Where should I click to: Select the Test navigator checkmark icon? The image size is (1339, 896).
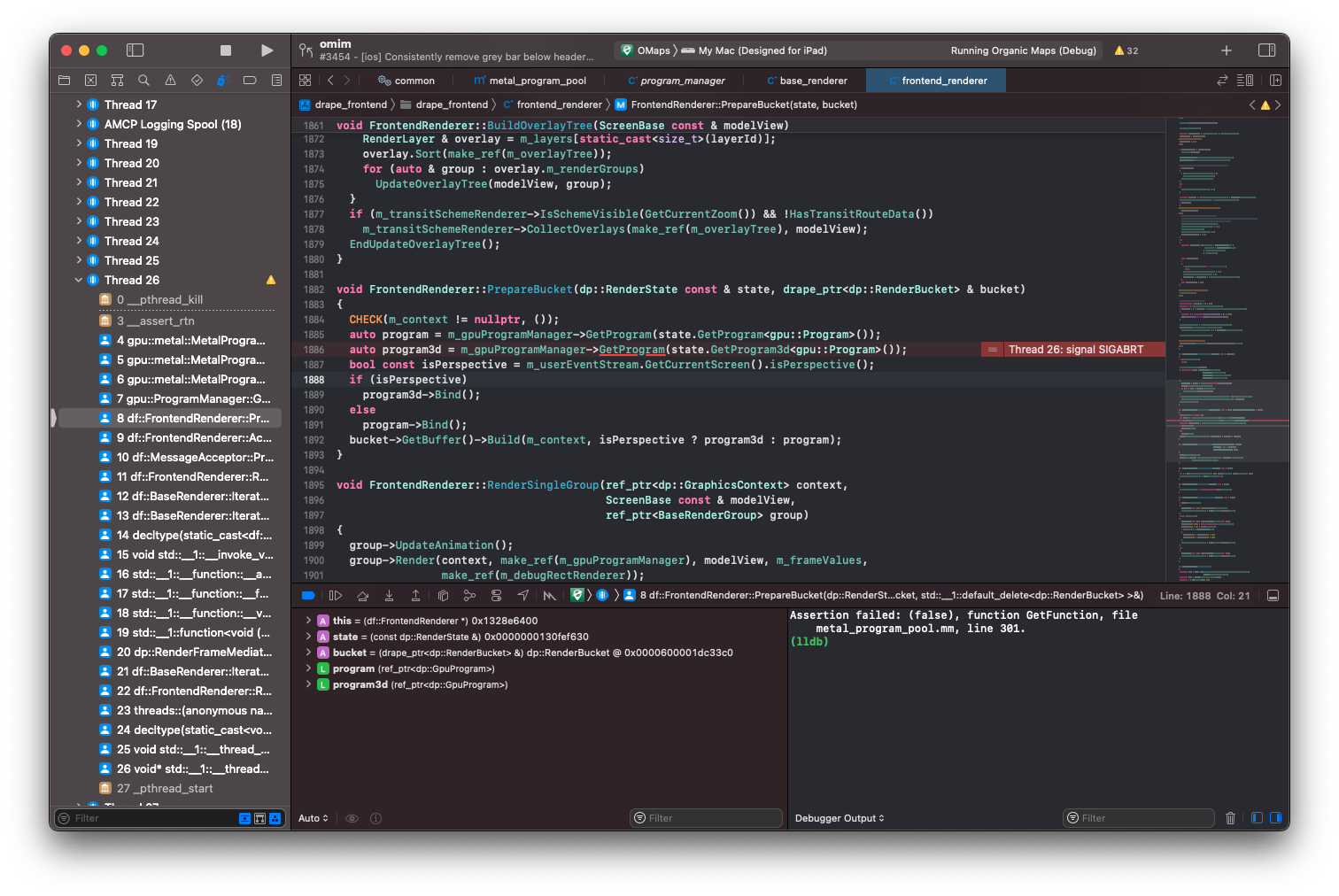[x=197, y=80]
